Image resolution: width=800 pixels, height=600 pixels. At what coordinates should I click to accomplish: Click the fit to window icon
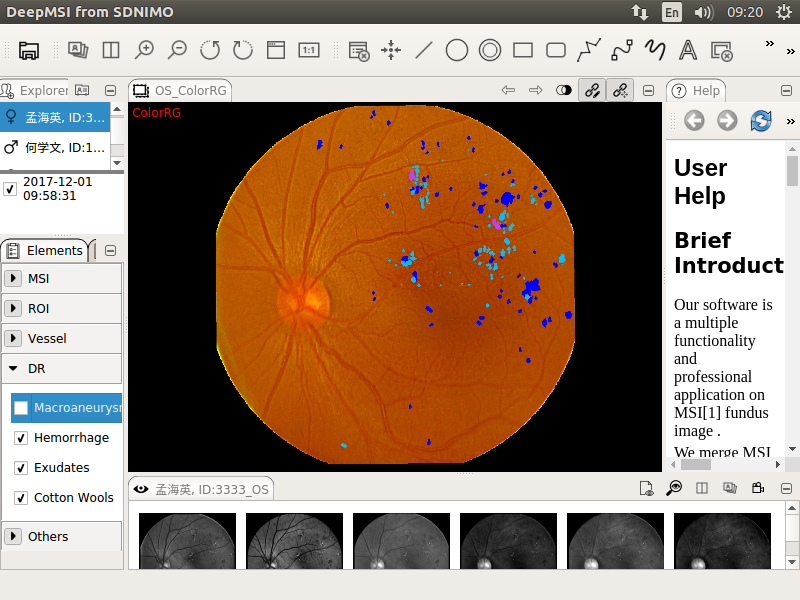point(276,50)
